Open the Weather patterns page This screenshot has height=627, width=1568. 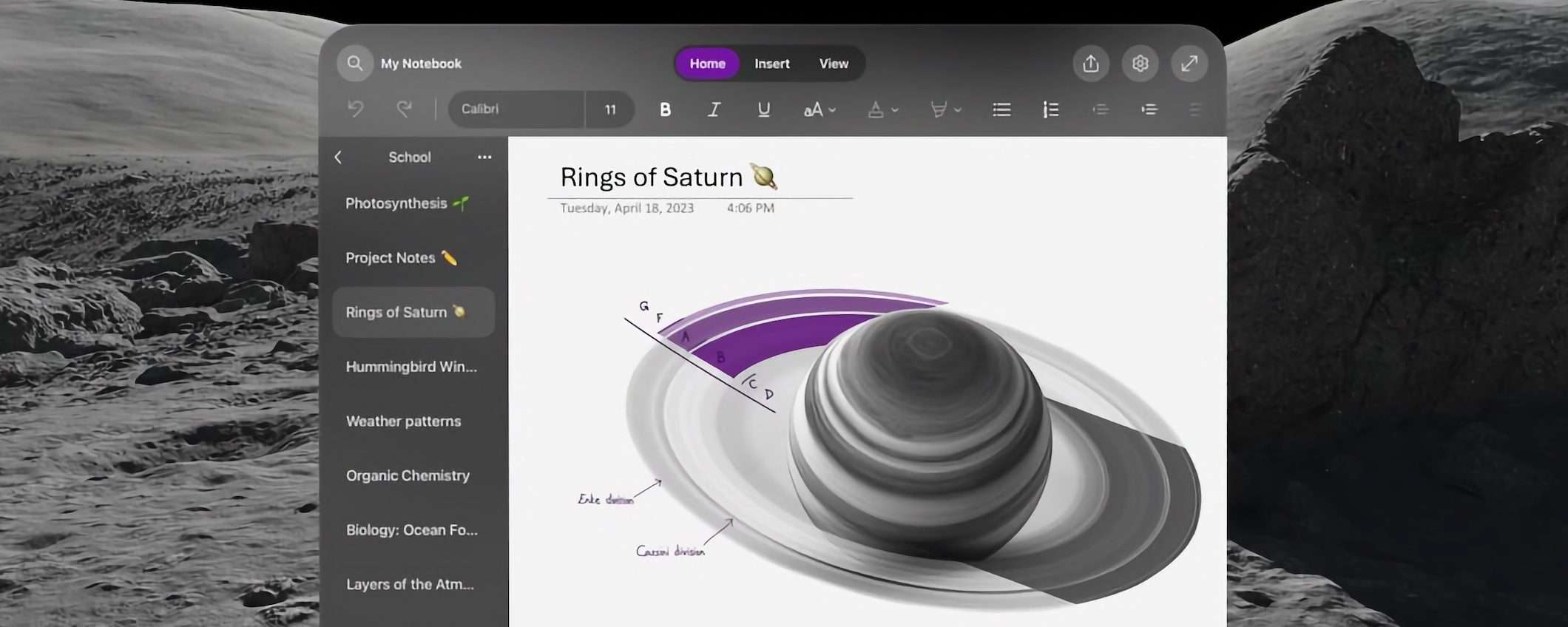(413, 421)
